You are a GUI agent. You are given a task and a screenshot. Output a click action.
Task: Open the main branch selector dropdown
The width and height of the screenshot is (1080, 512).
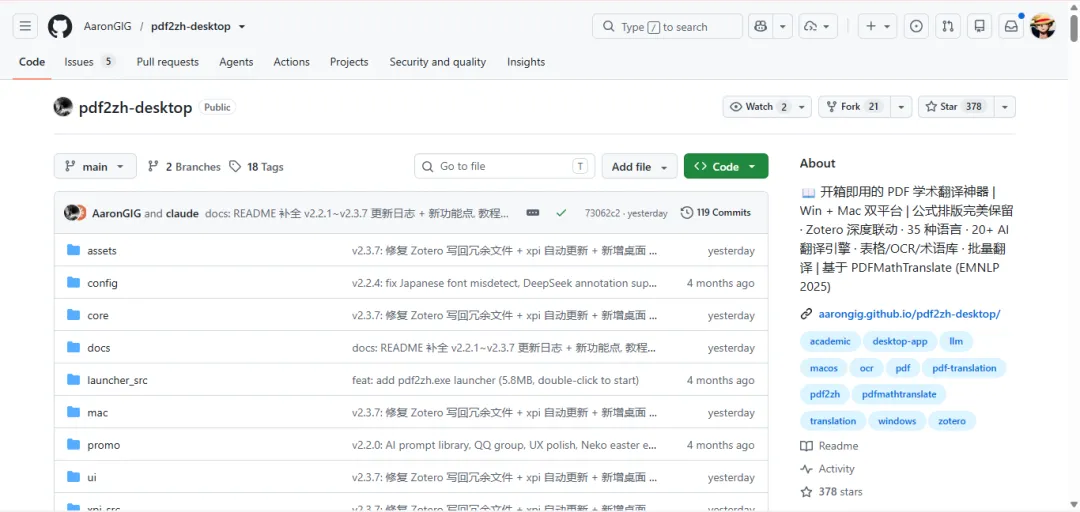pyautogui.click(x=95, y=167)
